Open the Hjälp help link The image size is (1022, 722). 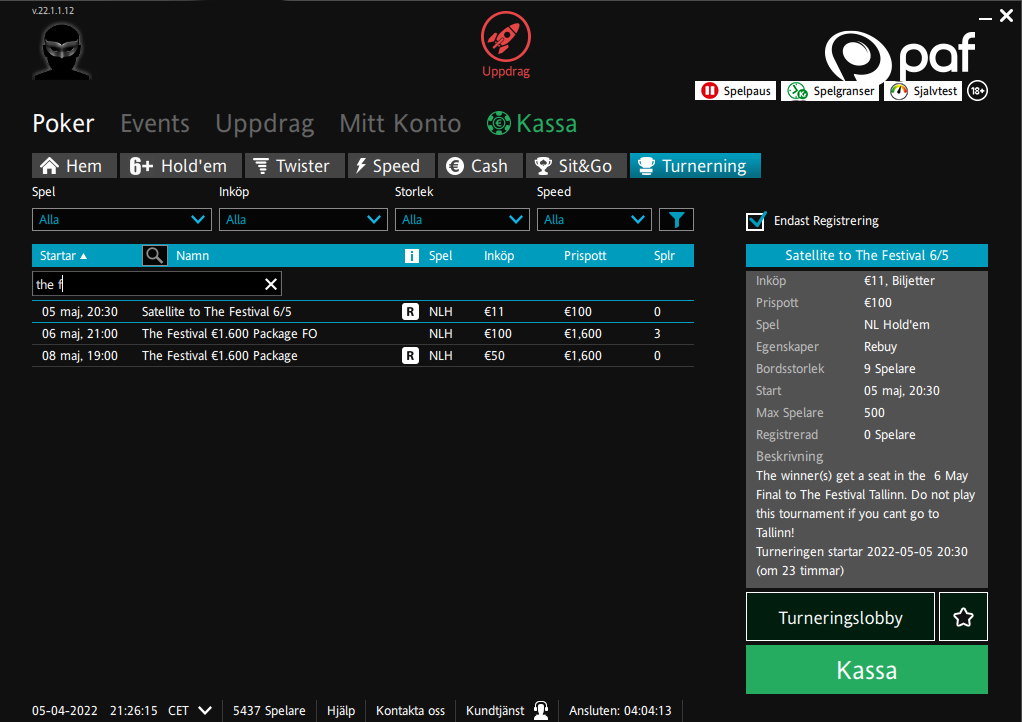point(341,710)
